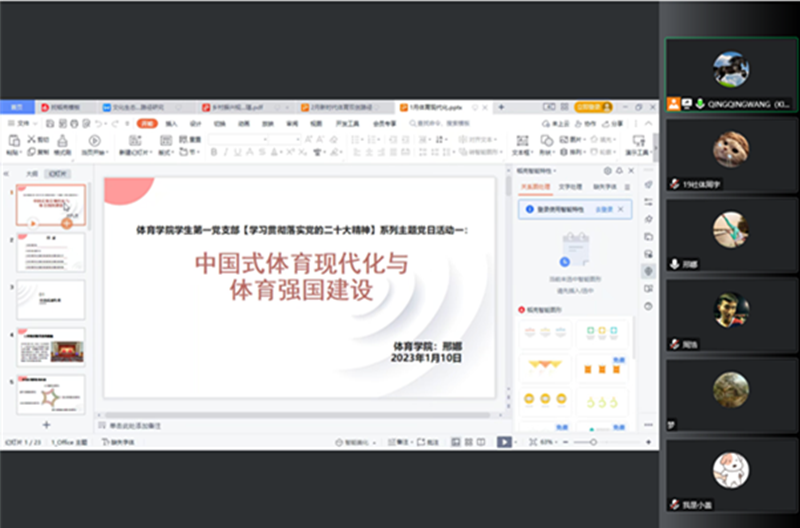
Task: Toggle Strikethrough formatting button
Action: [x=262, y=152]
